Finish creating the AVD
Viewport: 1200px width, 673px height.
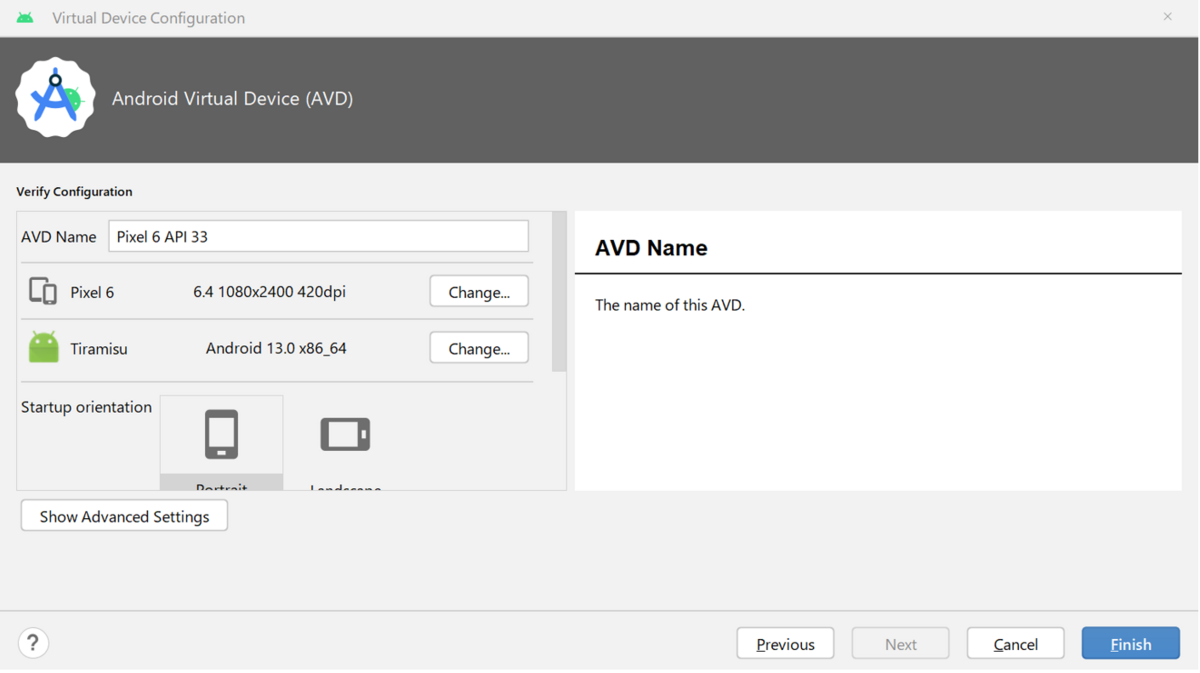[x=1130, y=644]
